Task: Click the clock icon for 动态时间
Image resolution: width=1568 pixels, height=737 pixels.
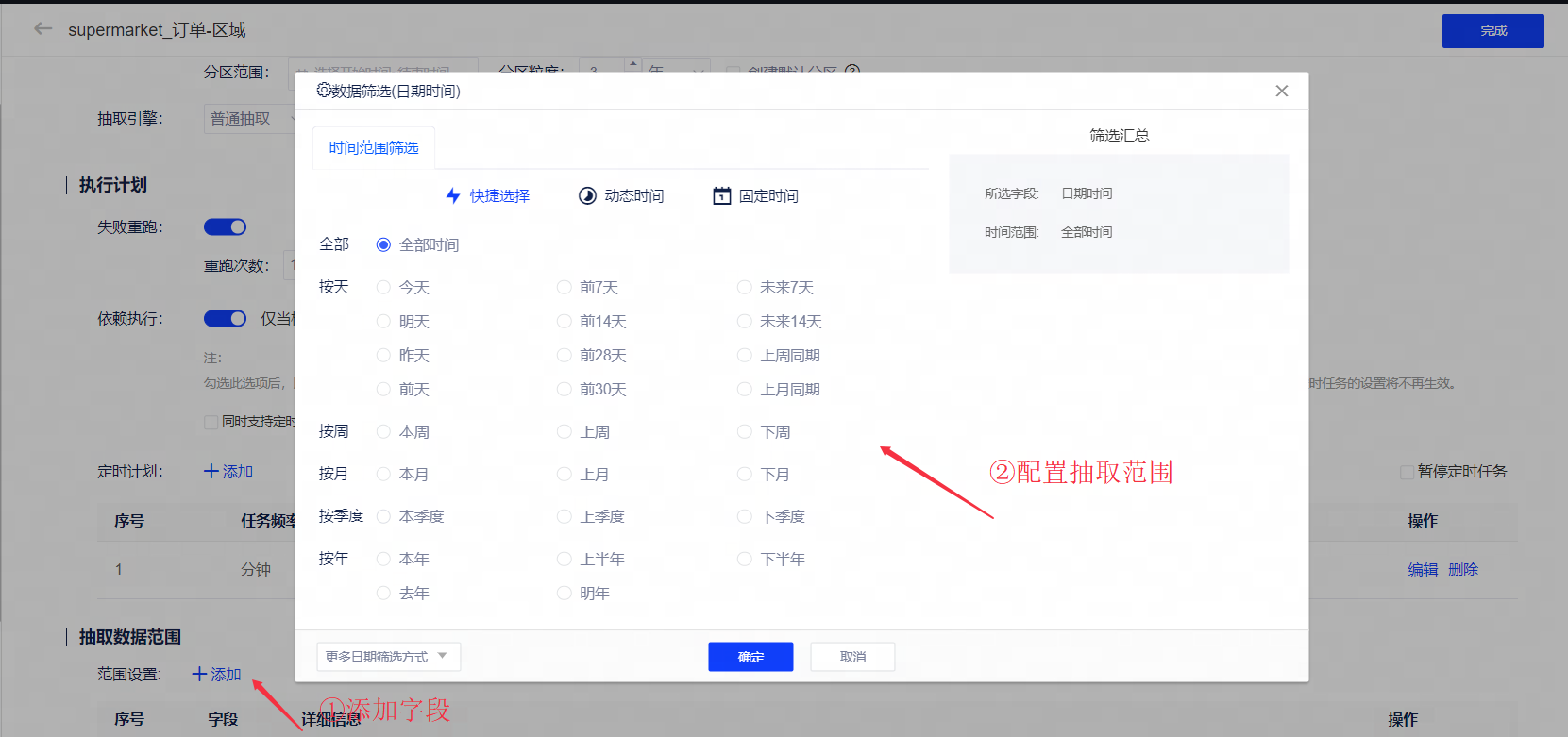Action: coord(587,195)
